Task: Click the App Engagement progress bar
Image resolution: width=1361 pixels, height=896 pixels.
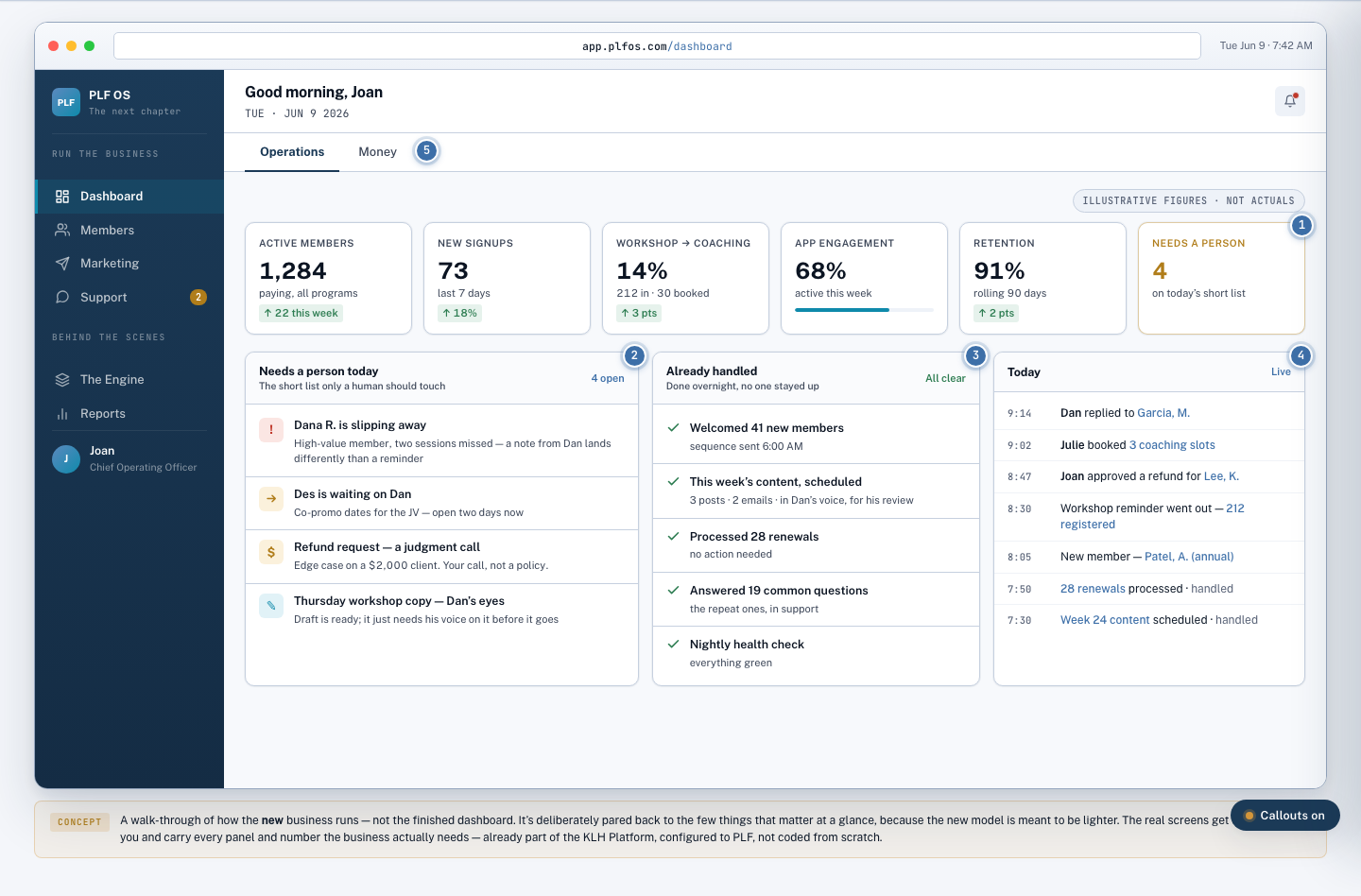Action: point(864,310)
